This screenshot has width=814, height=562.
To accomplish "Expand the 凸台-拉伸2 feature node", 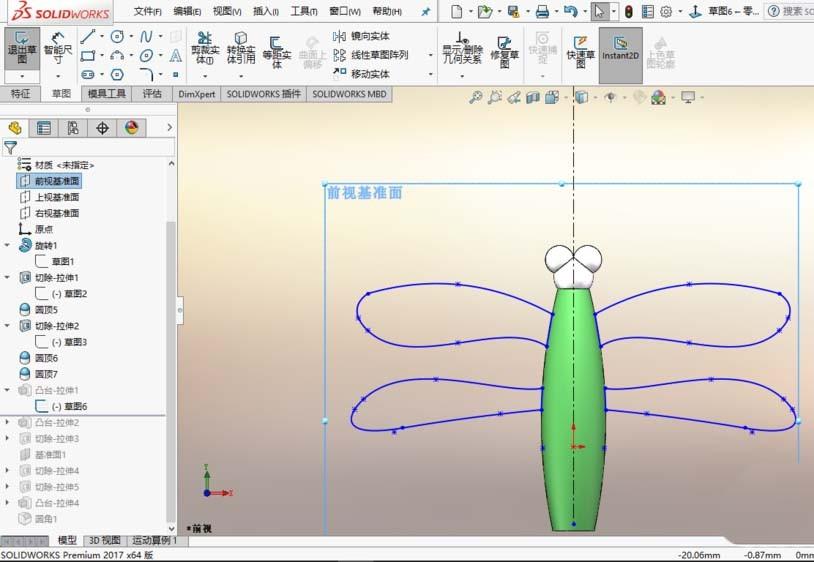I will coord(7,422).
